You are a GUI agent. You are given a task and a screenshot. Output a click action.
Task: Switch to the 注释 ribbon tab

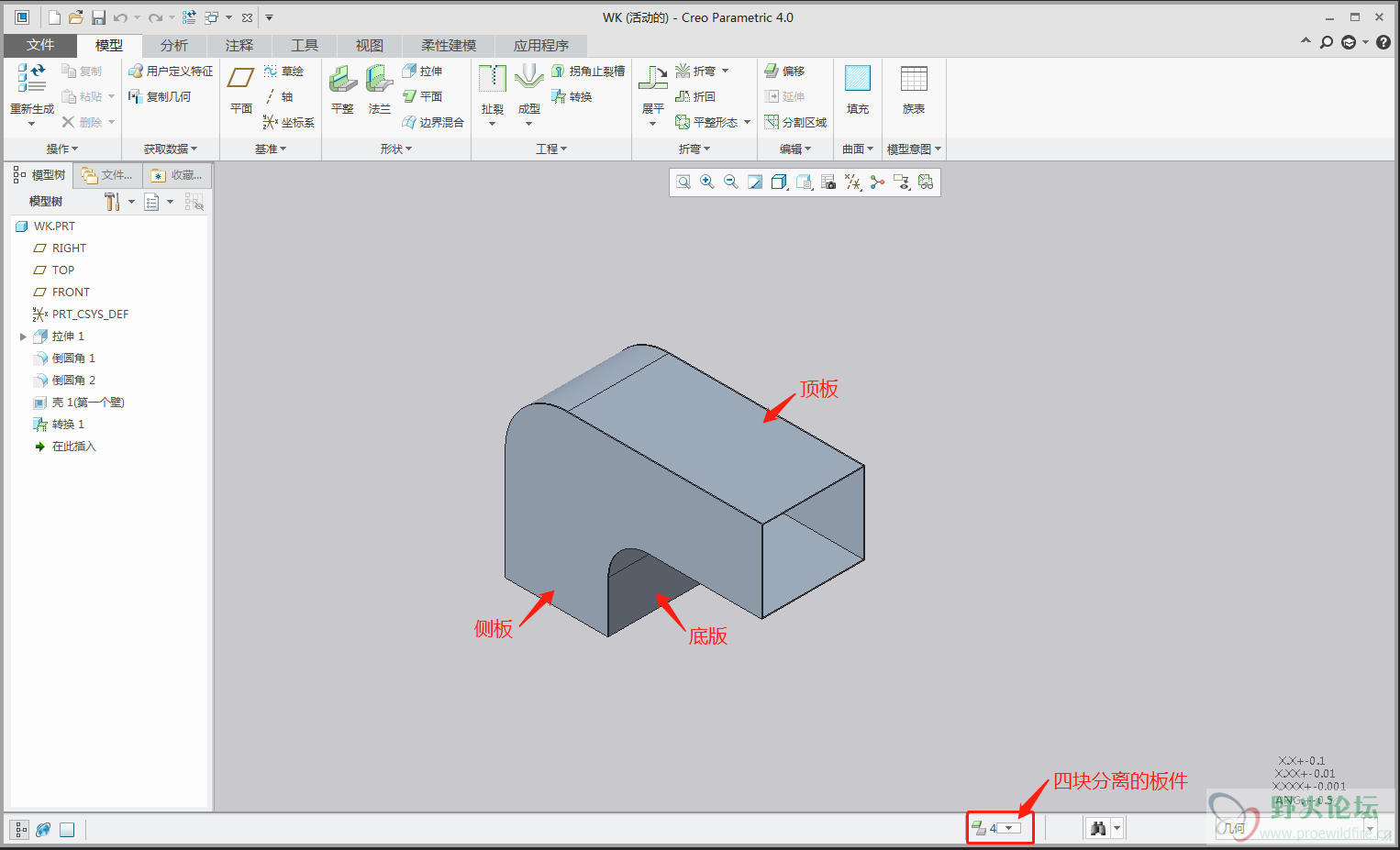tap(239, 45)
